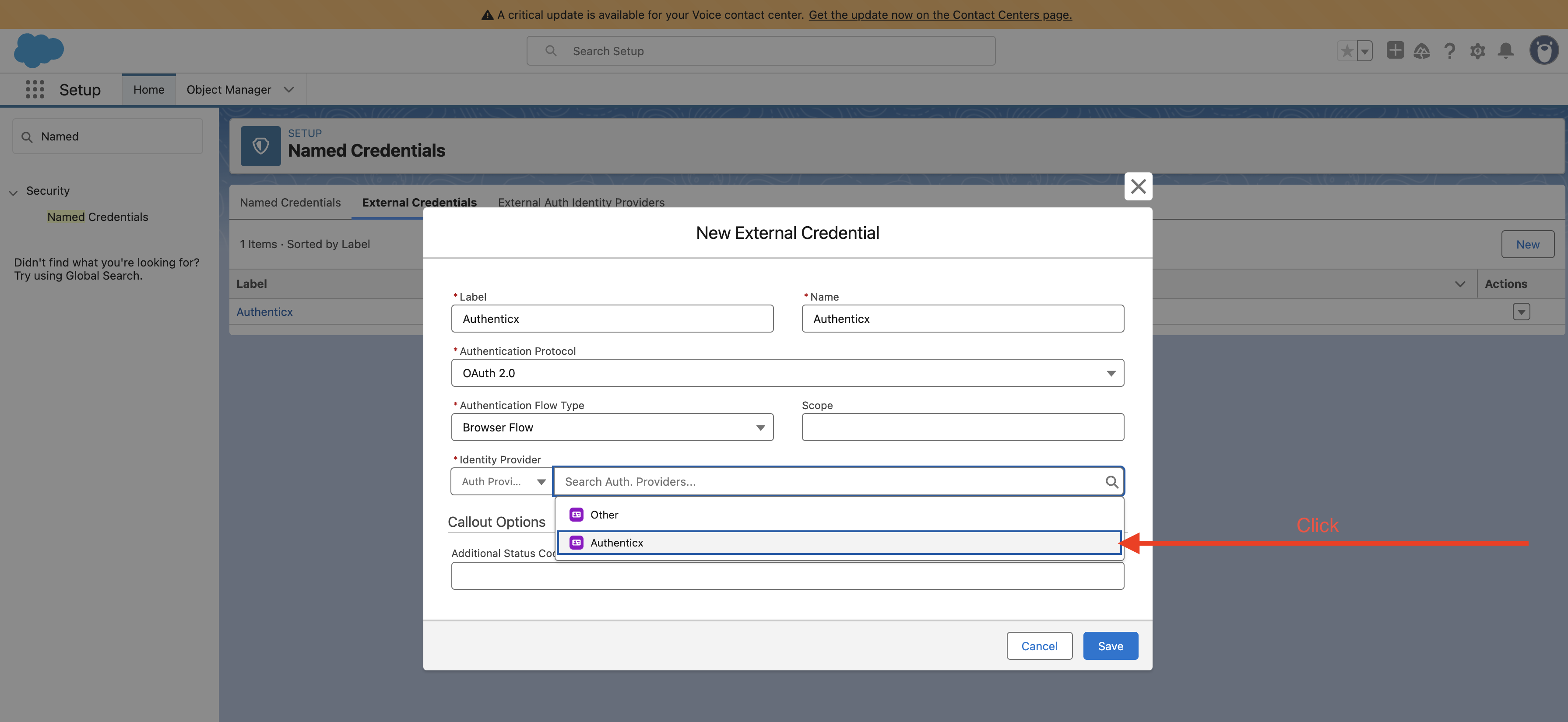This screenshot has height=722, width=1568.
Task: Open the column header chevron before Actions
Action: coord(1459,284)
